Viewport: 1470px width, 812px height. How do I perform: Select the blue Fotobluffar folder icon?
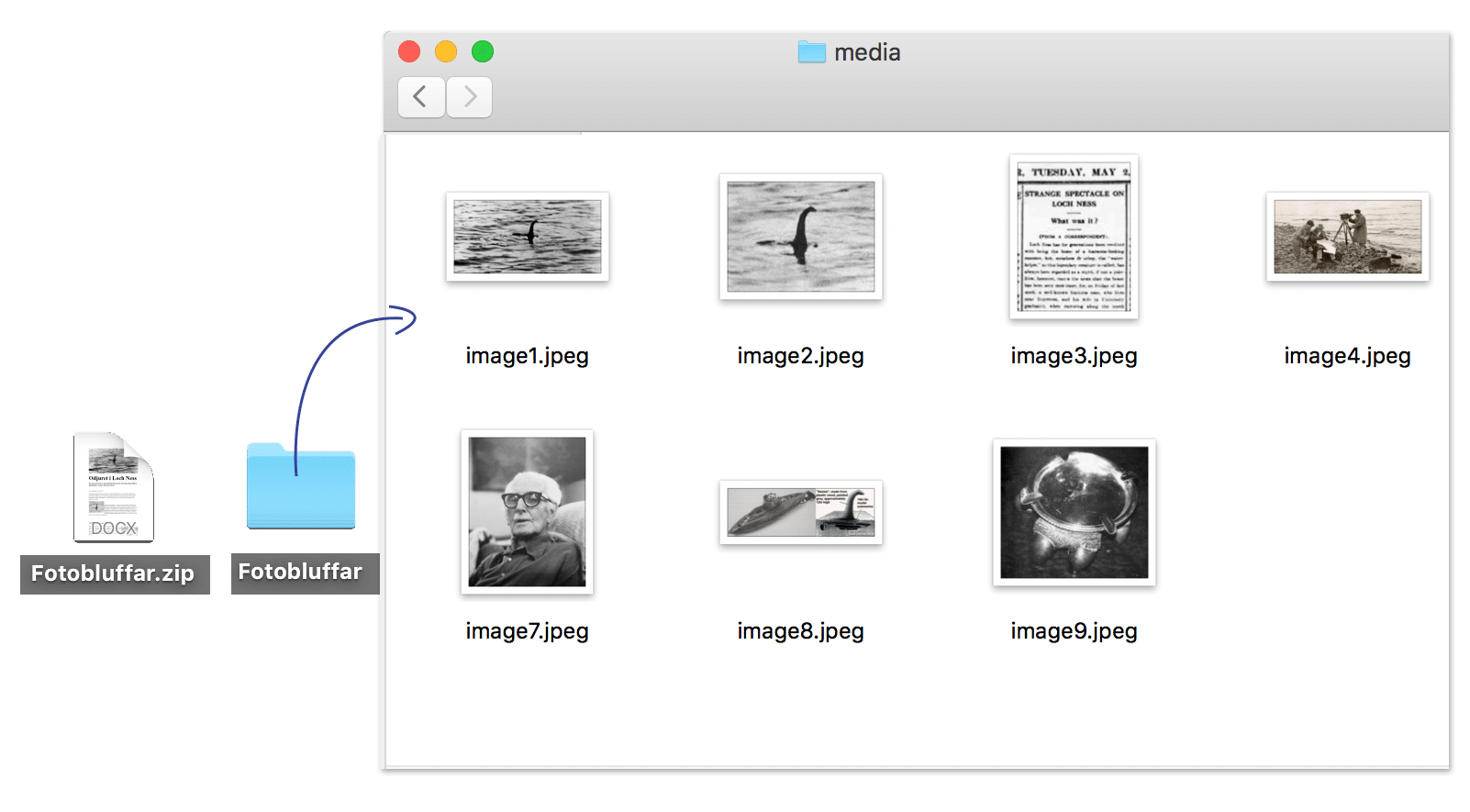[301, 488]
